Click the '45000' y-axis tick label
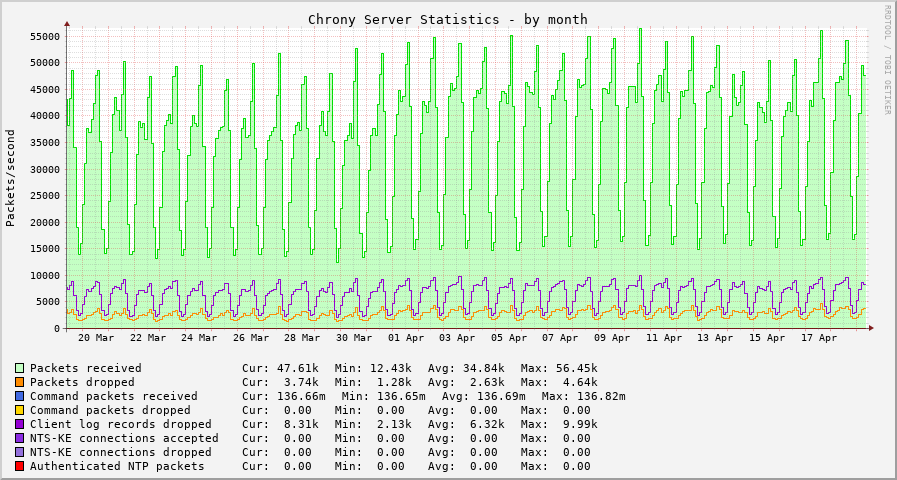 pyautogui.click(x=44, y=89)
